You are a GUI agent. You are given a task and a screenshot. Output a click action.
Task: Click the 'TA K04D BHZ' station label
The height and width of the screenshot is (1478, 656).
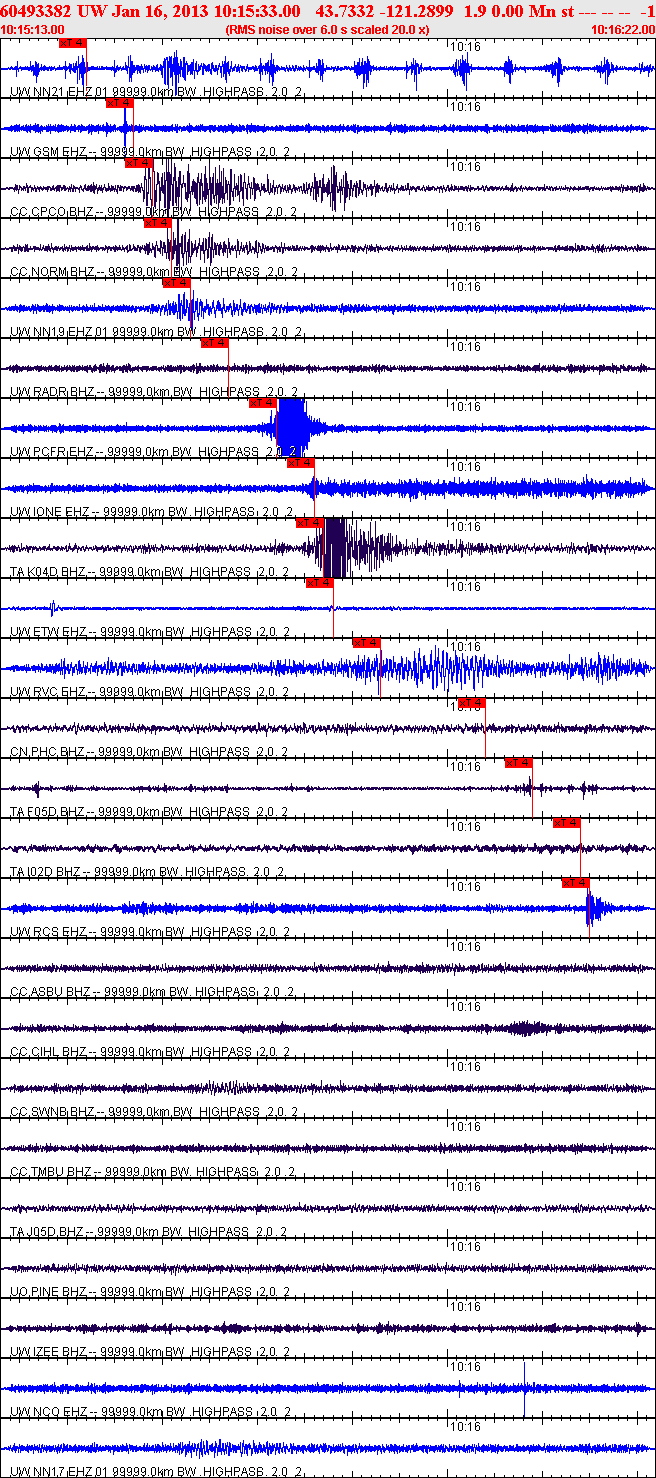tap(47, 571)
